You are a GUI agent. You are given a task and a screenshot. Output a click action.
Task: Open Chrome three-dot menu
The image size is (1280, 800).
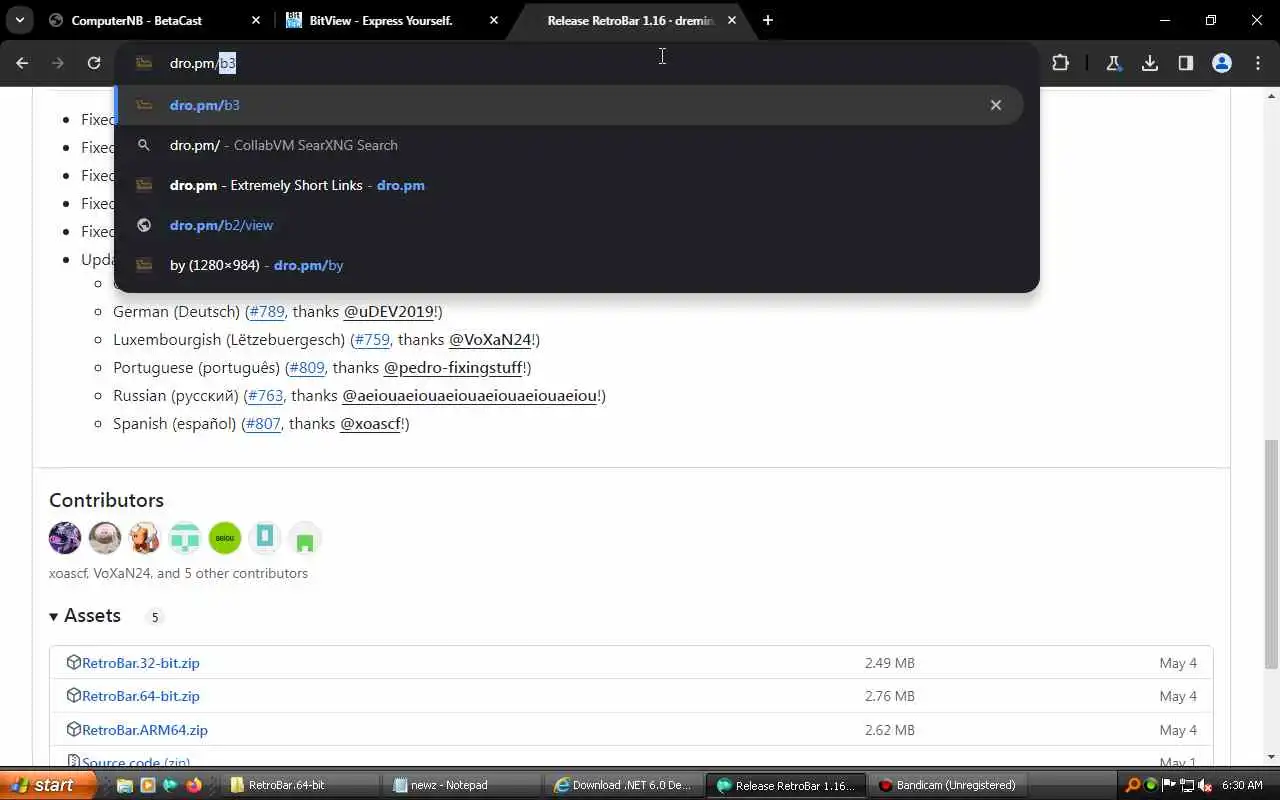(1258, 63)
